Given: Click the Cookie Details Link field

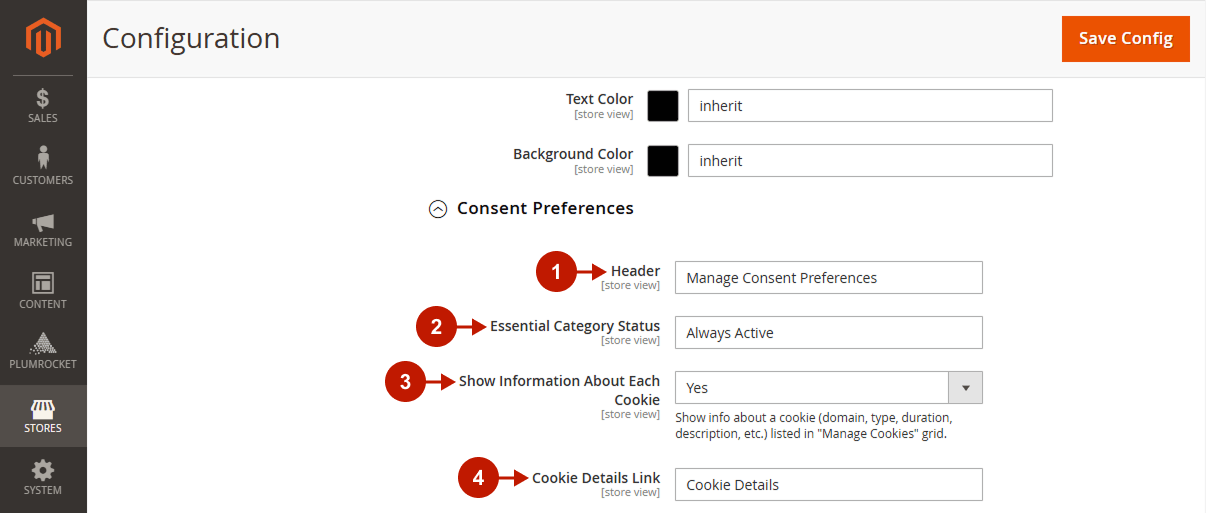Looking at the screenshot, I should point(828,484).
